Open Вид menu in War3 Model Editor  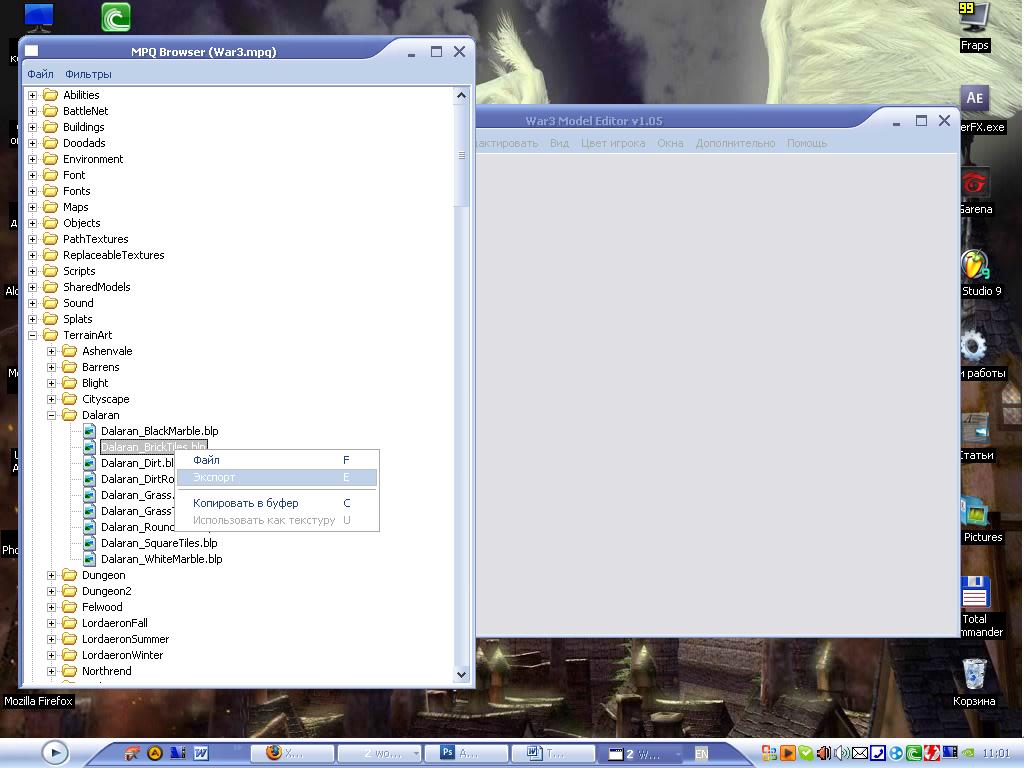click(559, 143)
